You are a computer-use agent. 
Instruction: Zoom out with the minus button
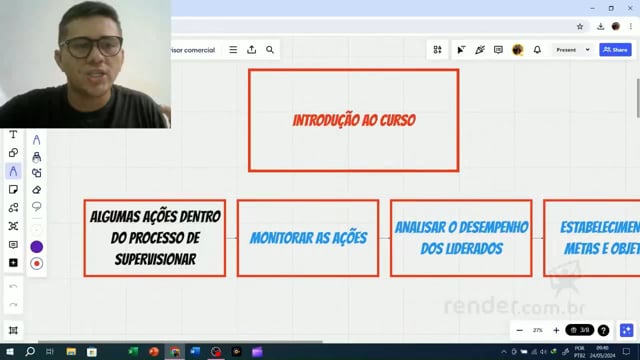[520, 330]
